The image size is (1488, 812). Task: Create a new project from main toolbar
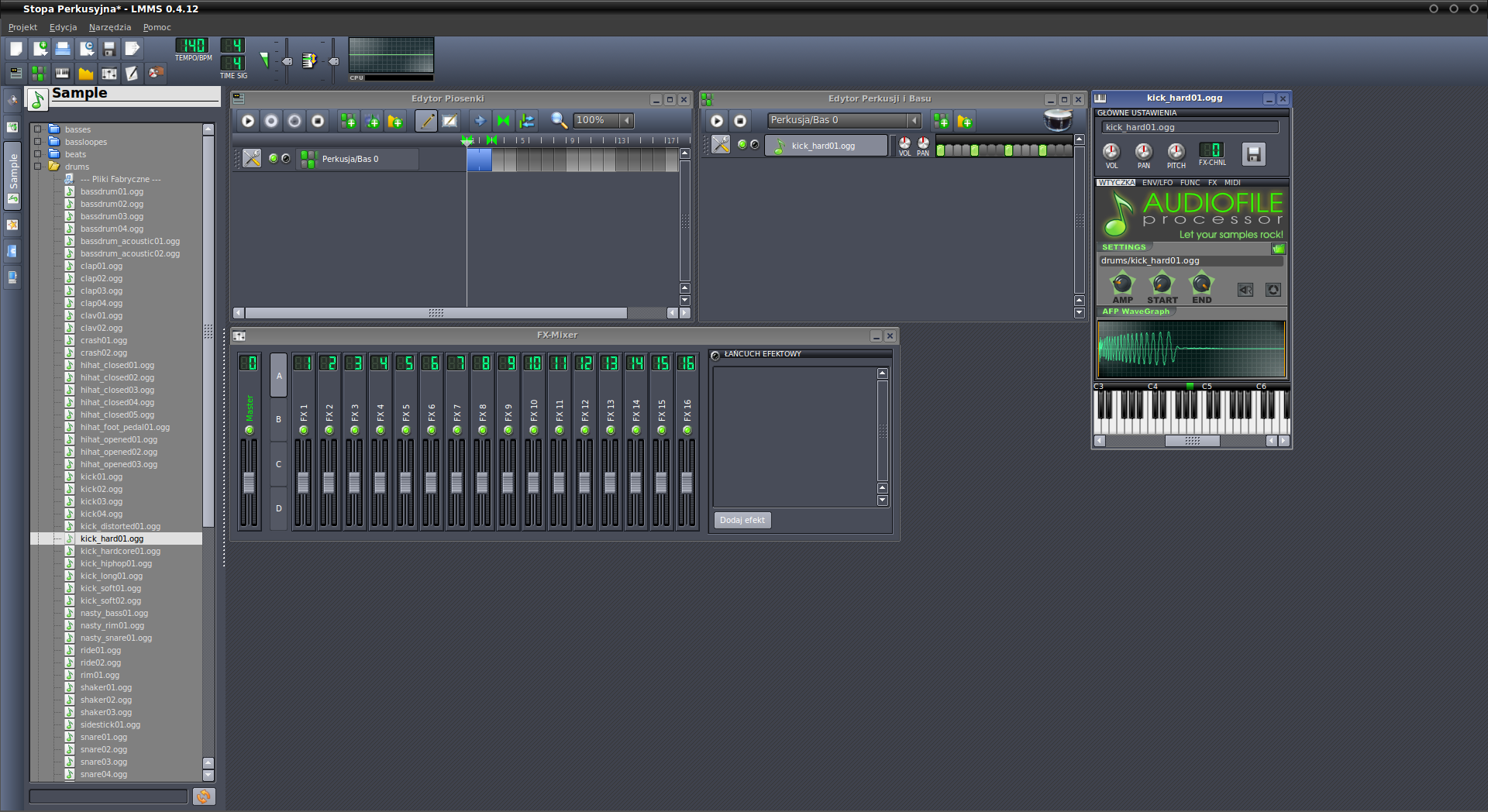15,49
